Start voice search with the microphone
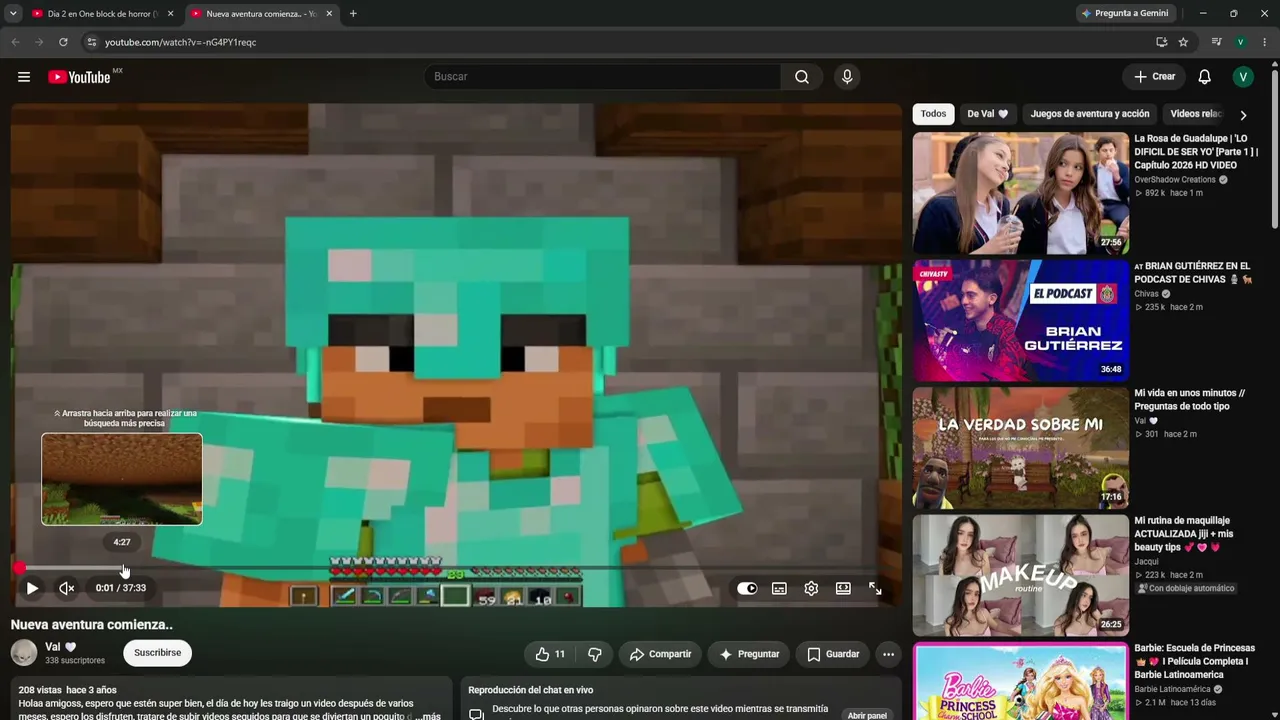Viewport: 1280px width, 720px height. click(847, 77)
